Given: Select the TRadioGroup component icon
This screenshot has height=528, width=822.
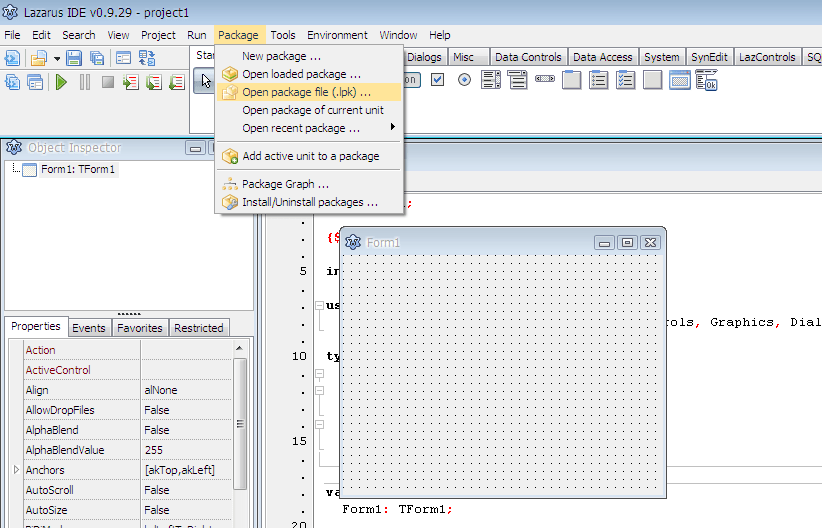Looking at the screenshot, I should click(598, 80).
